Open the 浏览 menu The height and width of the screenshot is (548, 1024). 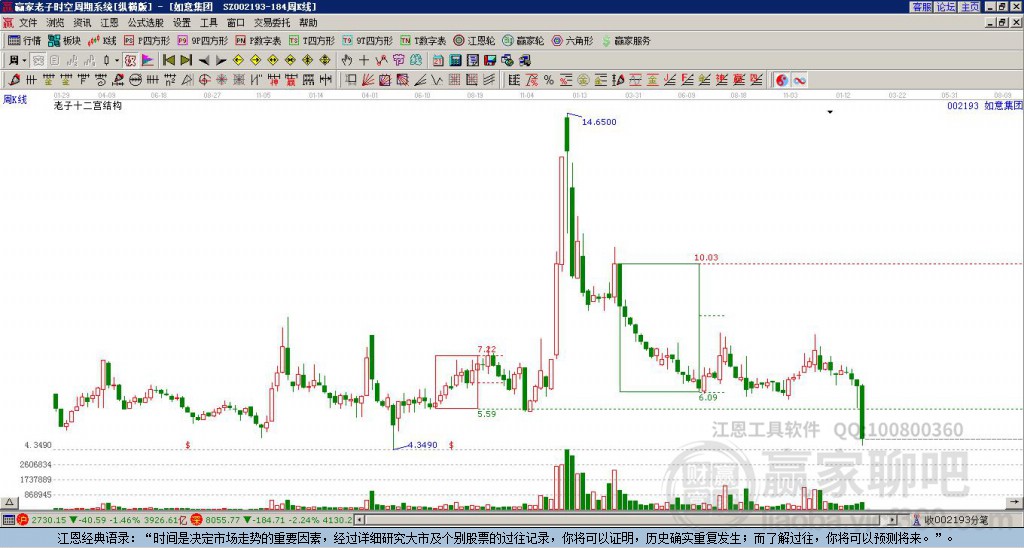[55, 23]
